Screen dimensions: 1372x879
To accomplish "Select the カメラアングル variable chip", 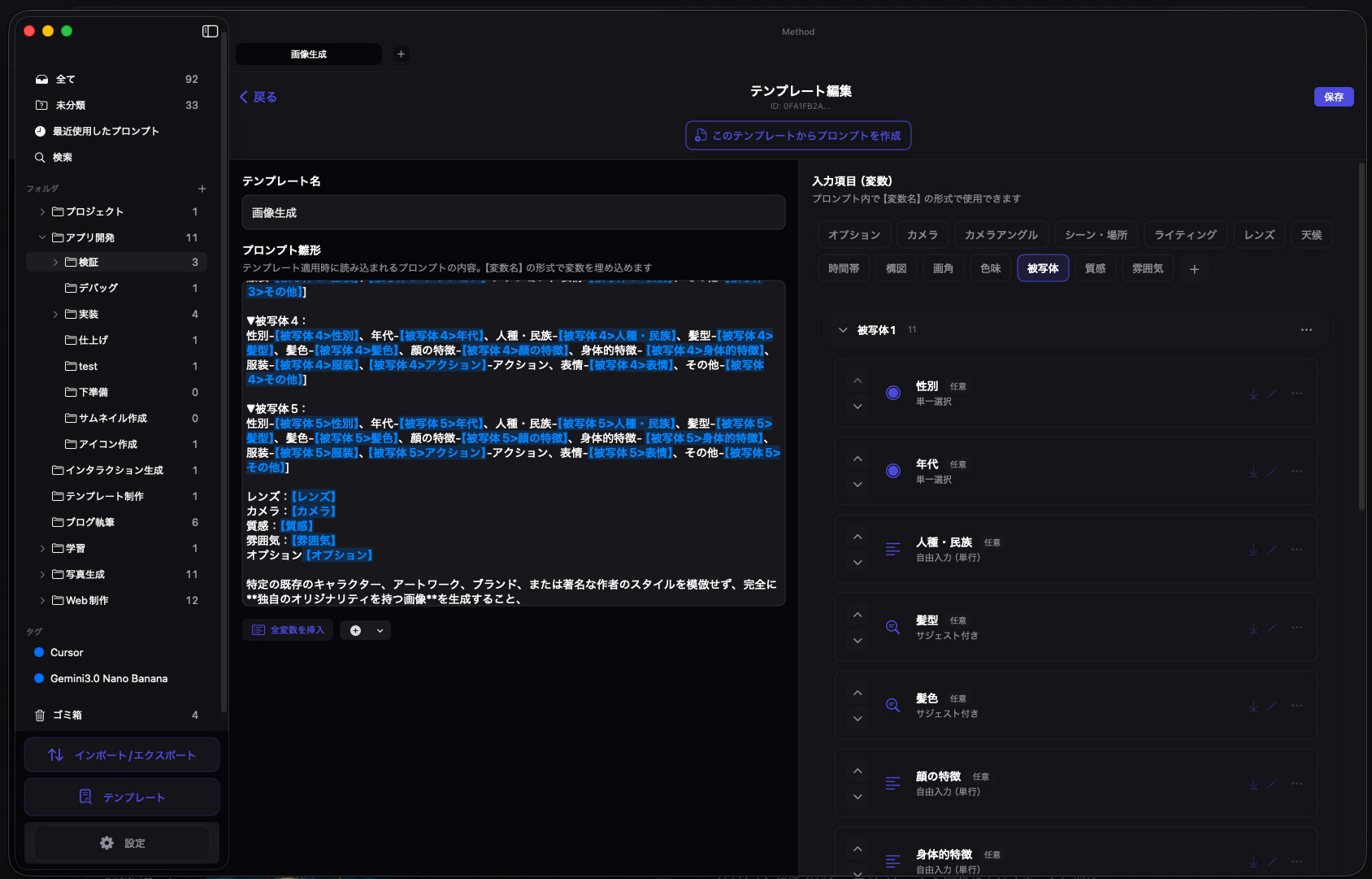I will pos(1001,234).
